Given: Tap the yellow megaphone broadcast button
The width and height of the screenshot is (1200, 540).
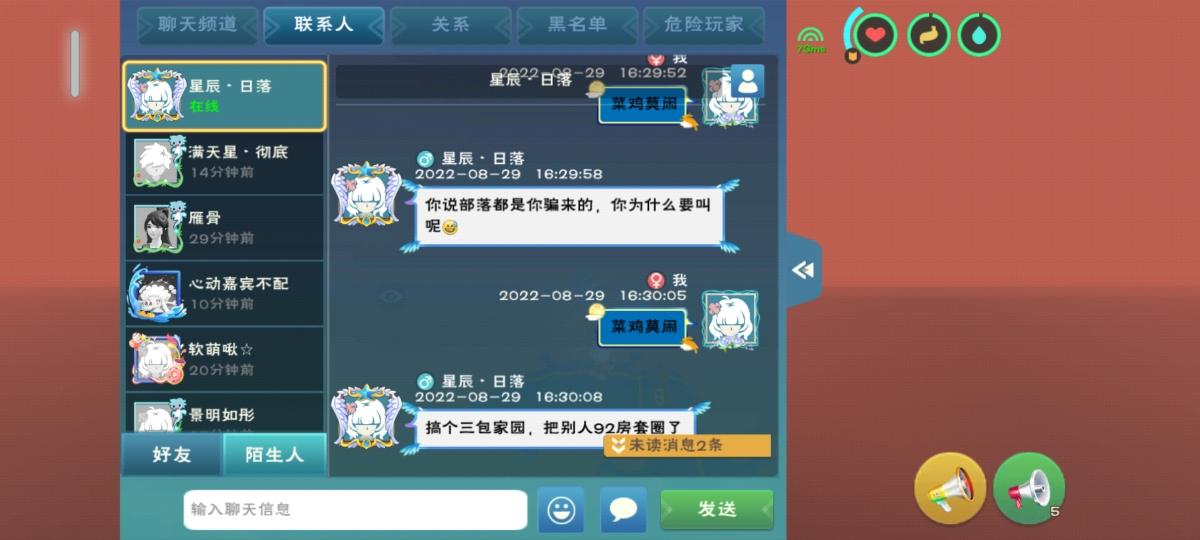Looking at the screenshot, I should pyautogui.click(x=950, y=488).
